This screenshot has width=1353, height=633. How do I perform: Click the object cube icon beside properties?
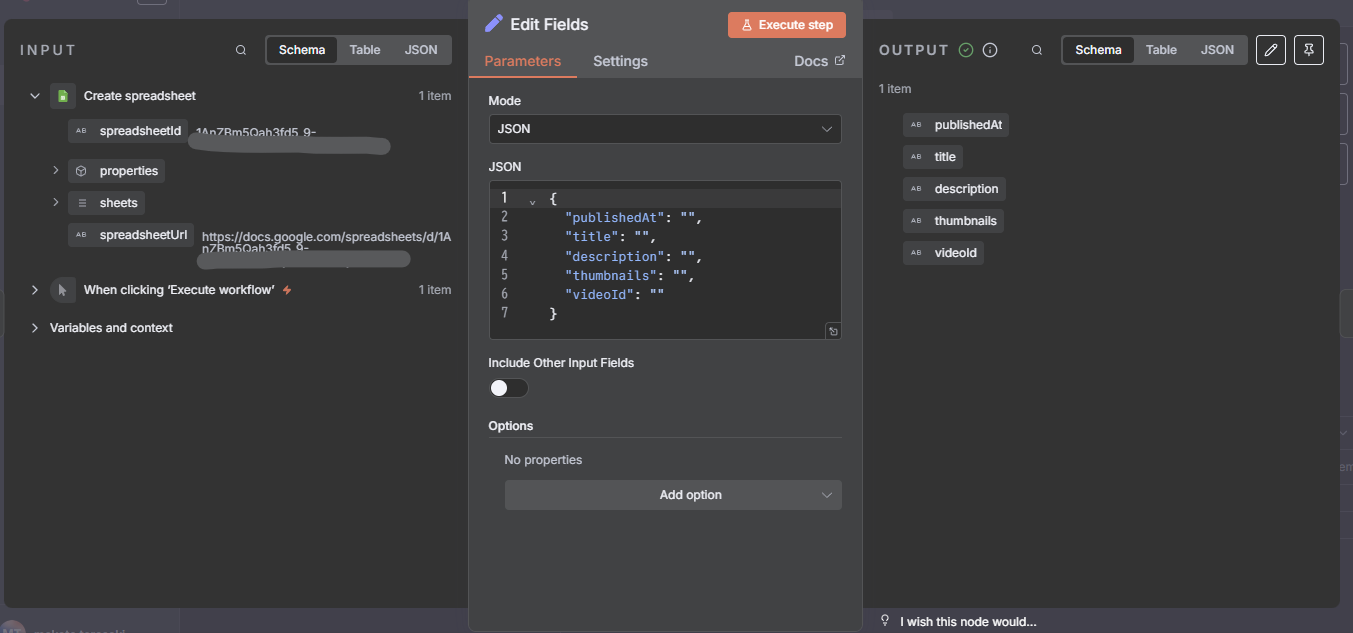click(x=81, y=171)
